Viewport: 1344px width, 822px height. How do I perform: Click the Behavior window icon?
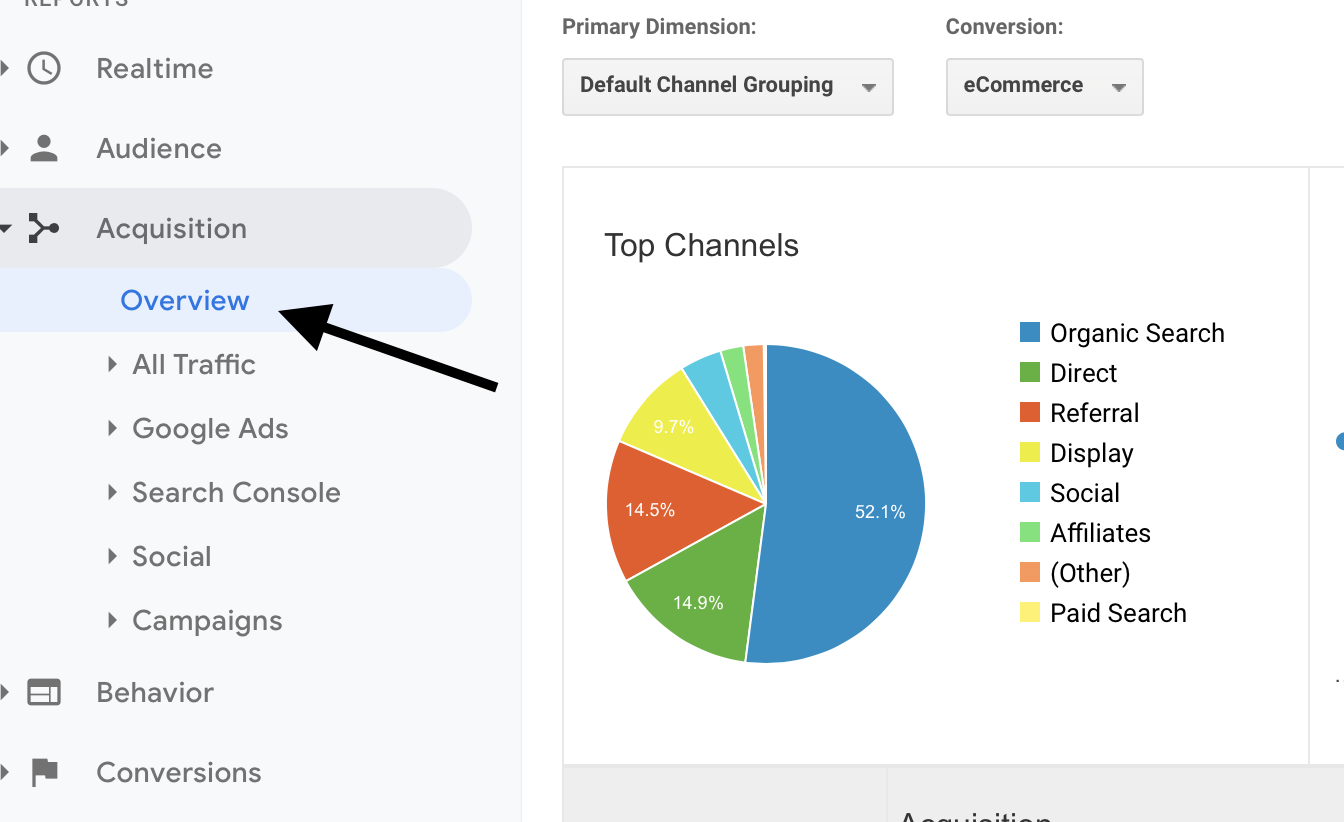coord(44,692)
